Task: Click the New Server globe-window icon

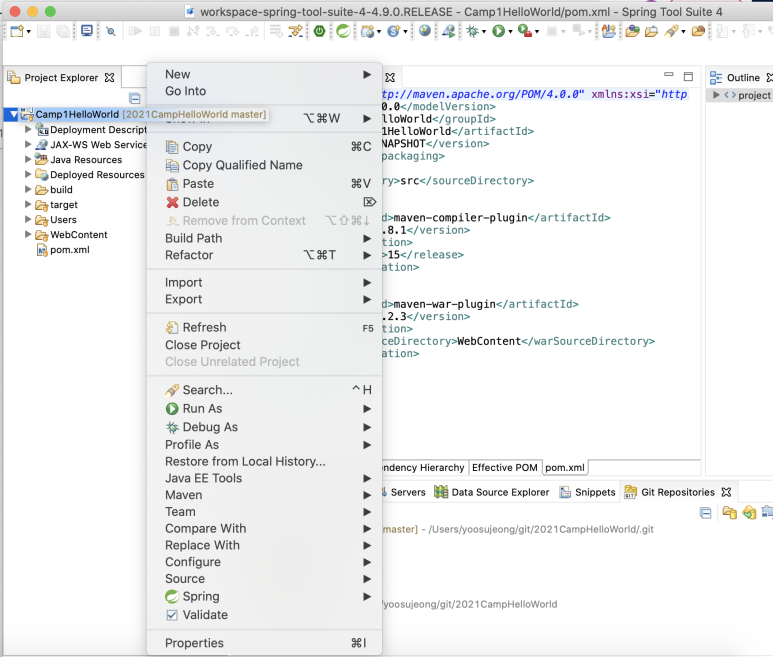Action: point(367,32)
